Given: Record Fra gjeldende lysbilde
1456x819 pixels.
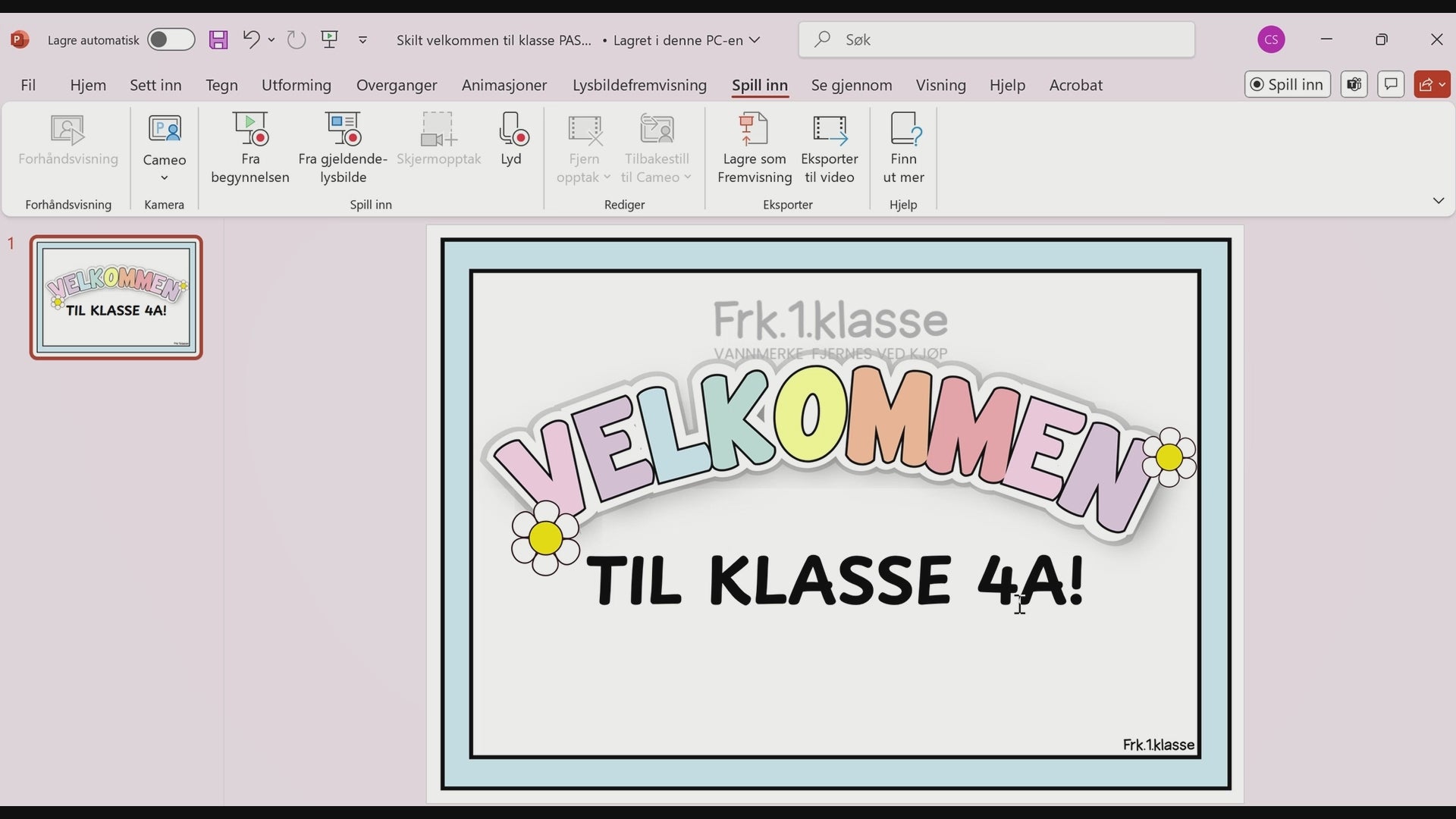Looking at the screenshot, I should coord(343,149).
